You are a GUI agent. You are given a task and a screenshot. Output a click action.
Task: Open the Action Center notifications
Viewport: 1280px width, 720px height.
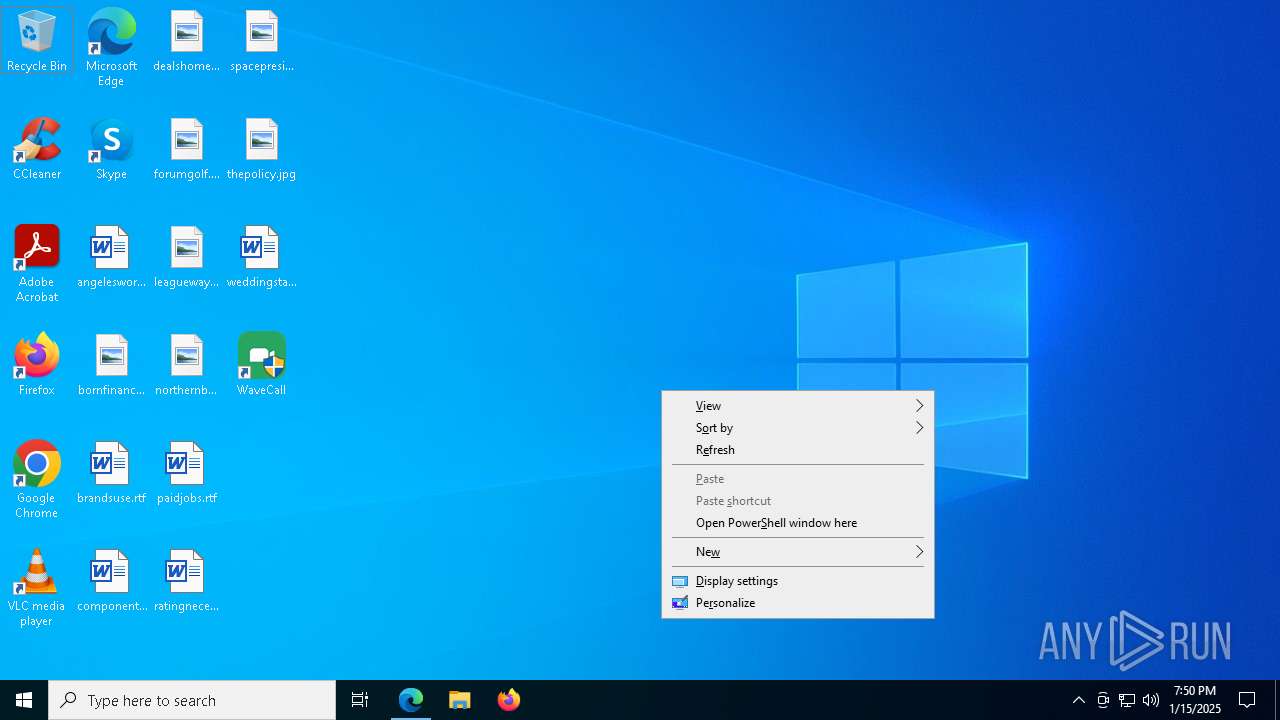pyautogui.click(x=1248, y=700)
